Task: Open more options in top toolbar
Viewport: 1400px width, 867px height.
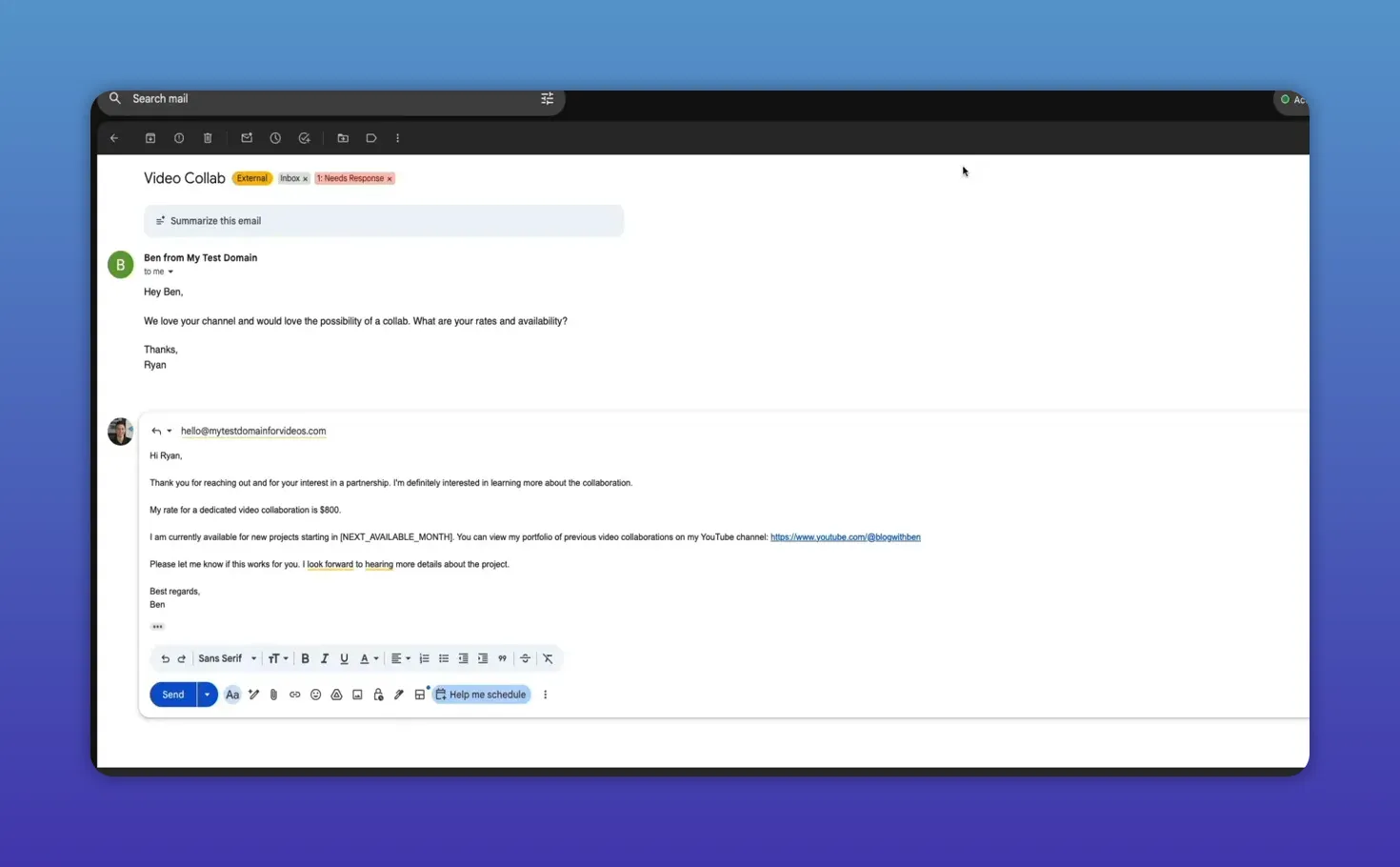Action: [x=398, y=138]
